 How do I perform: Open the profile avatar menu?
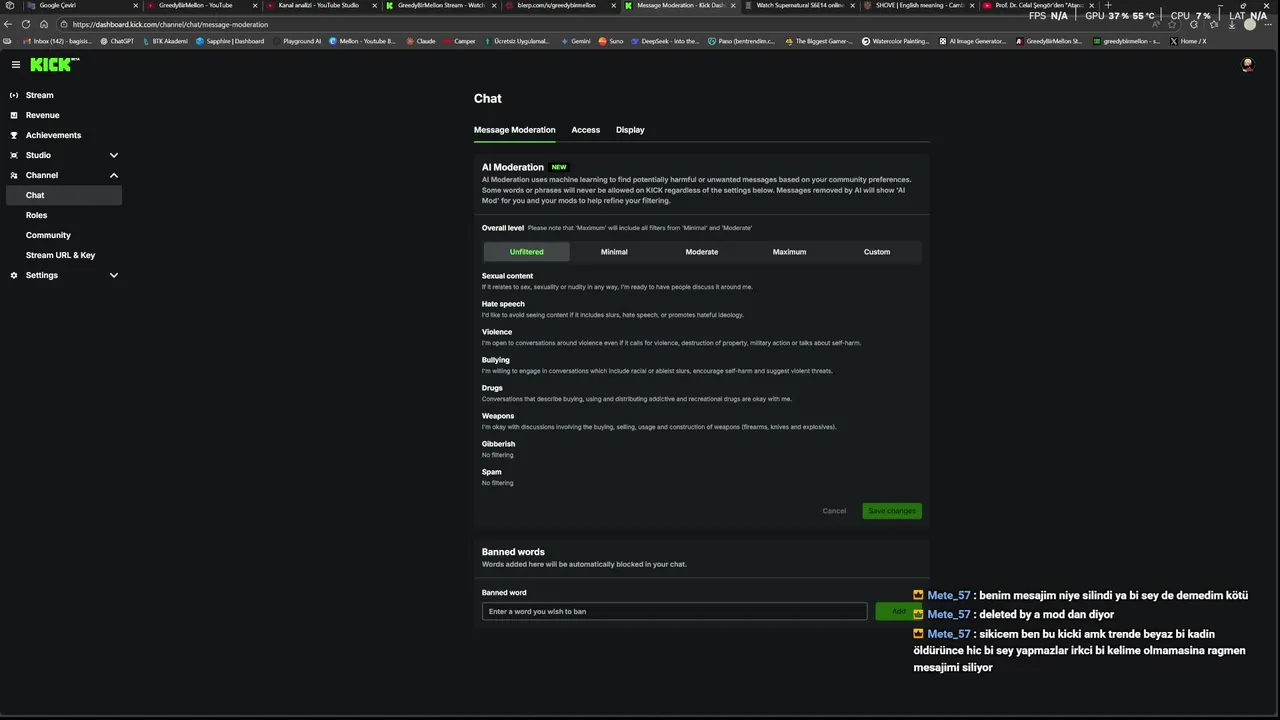tap(1247, 64)
